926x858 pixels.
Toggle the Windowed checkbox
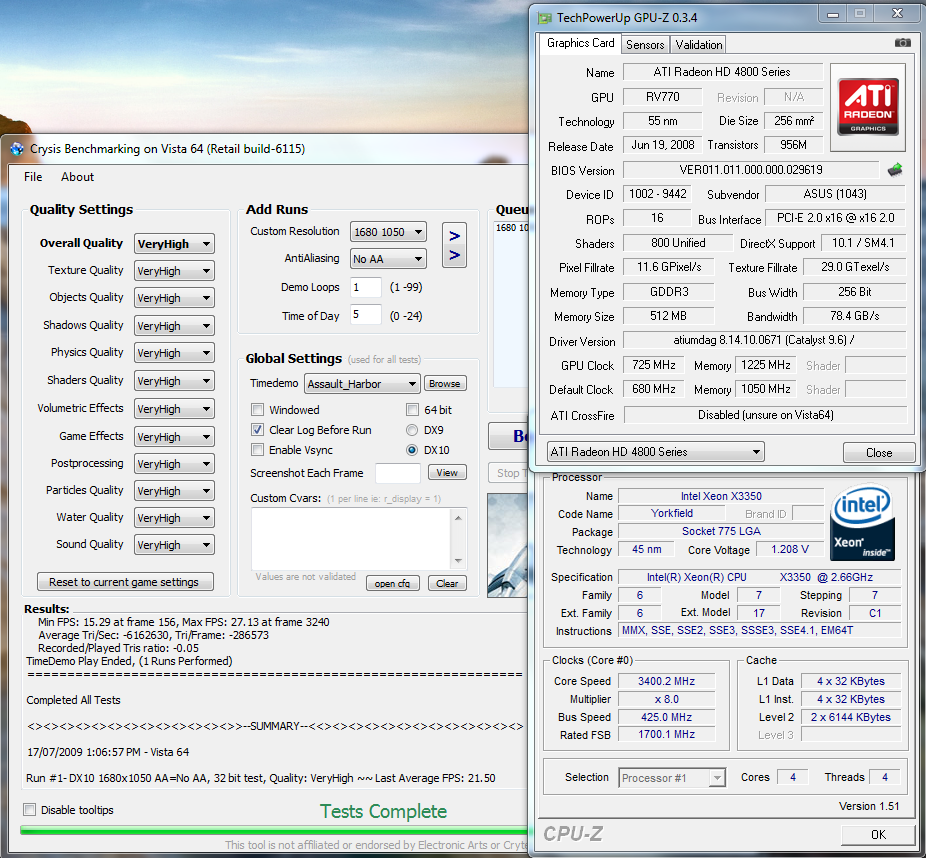tap(257, 410)
